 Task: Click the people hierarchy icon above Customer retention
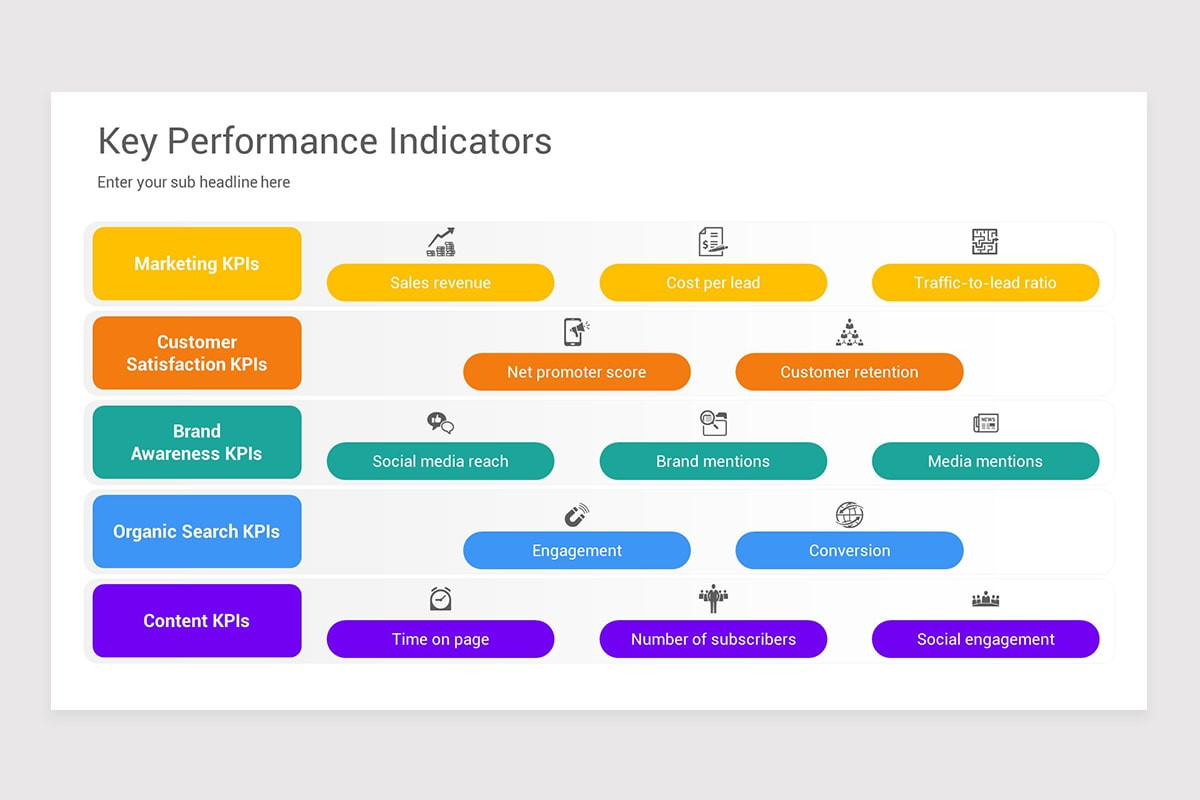click(849, 332)
